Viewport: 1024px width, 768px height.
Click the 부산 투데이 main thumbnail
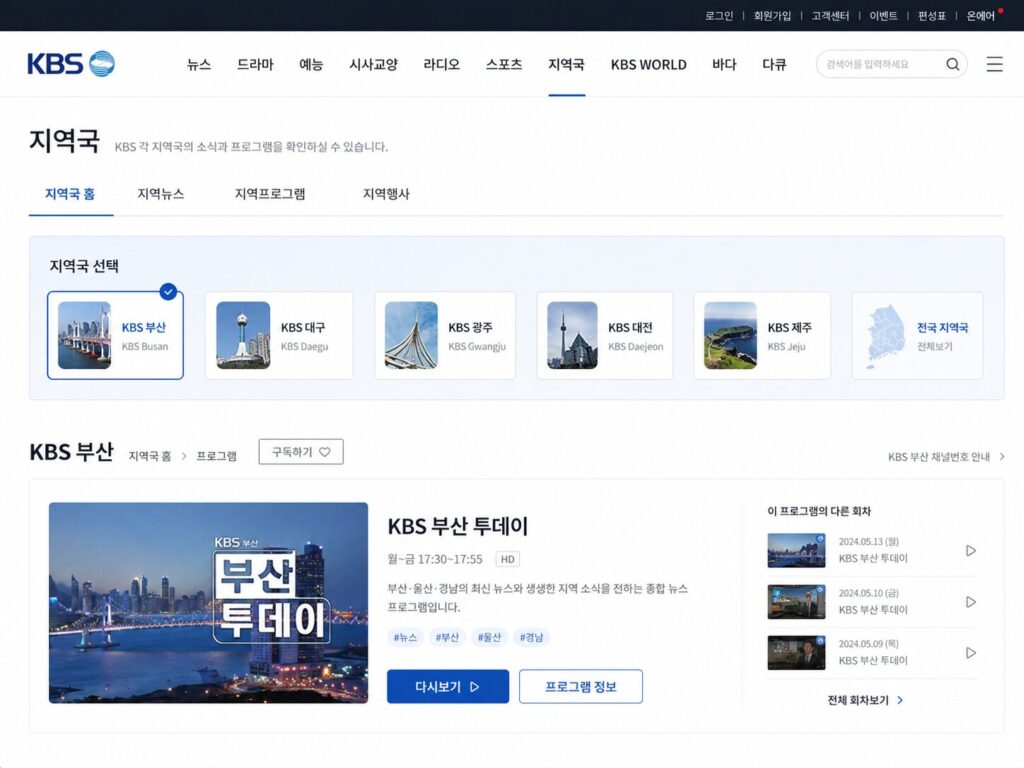[x=208, y=603]
